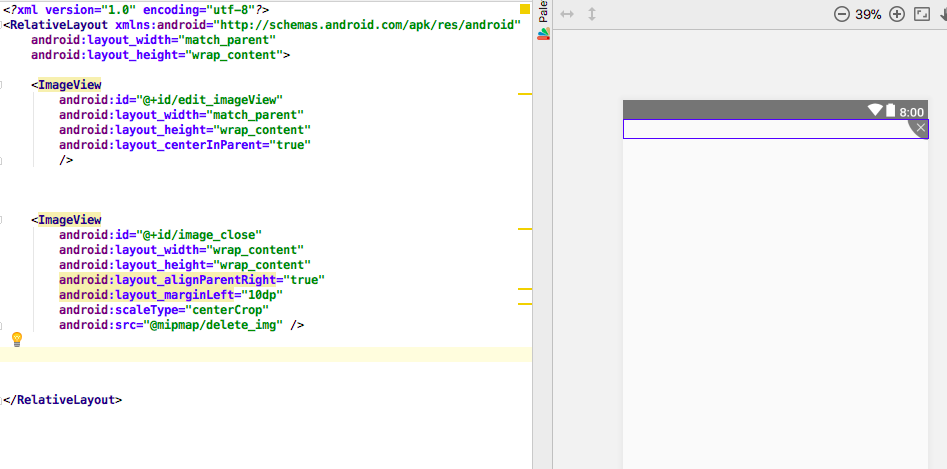Click the first highlighted ImageView tag name
The image size is (947, 469).
coord(69,85)
